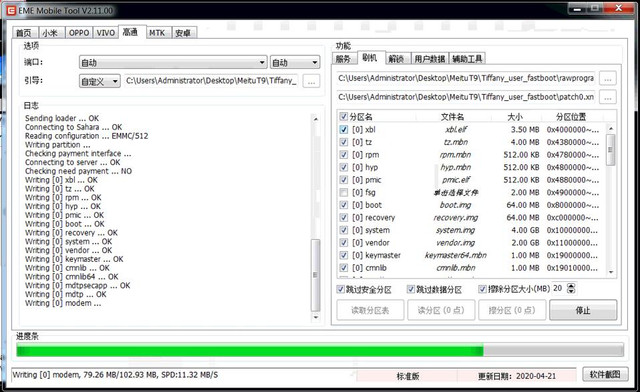Open the 解锁 function tab
Screen dimensions: 640x392
pyautogui.click(x=397, y=59)
